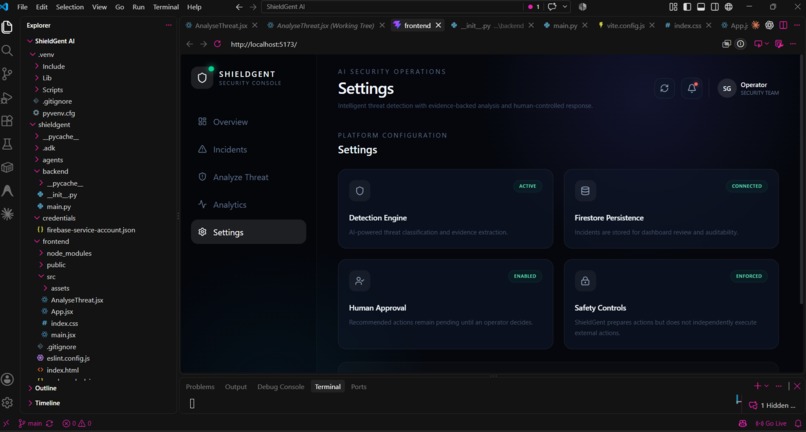The height and width of the screenshot is (432, 806).
Task: Open the Search view in activity bar
Action: pos(7,50)
